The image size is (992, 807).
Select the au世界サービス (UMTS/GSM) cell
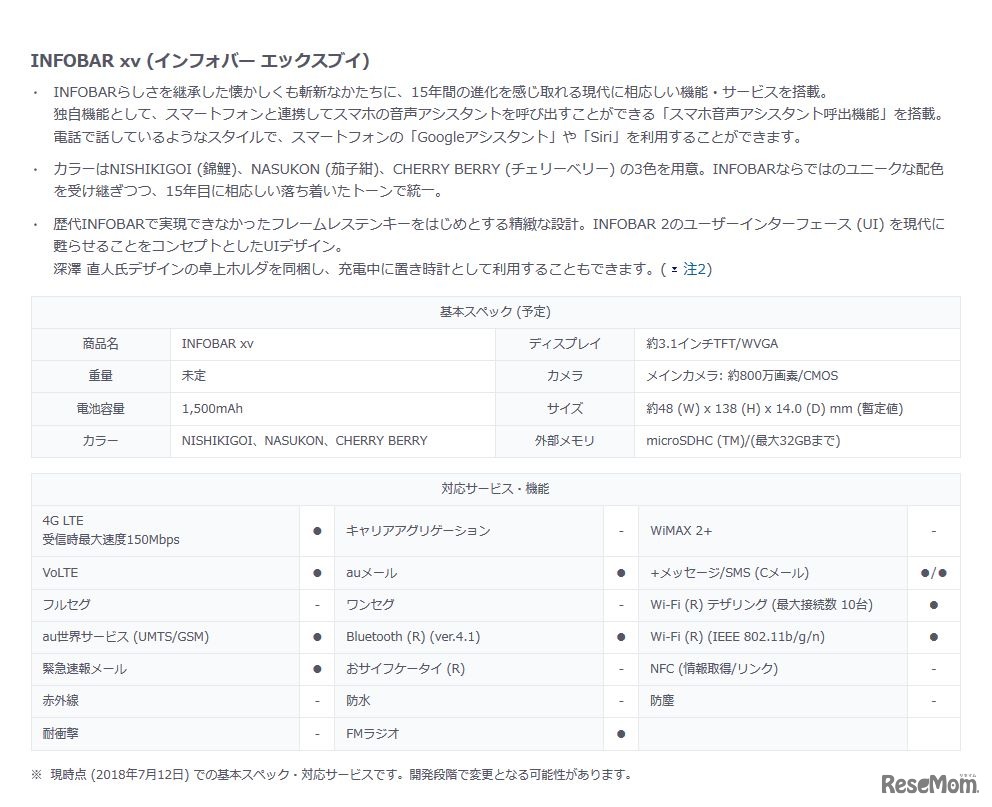point(165,638)
